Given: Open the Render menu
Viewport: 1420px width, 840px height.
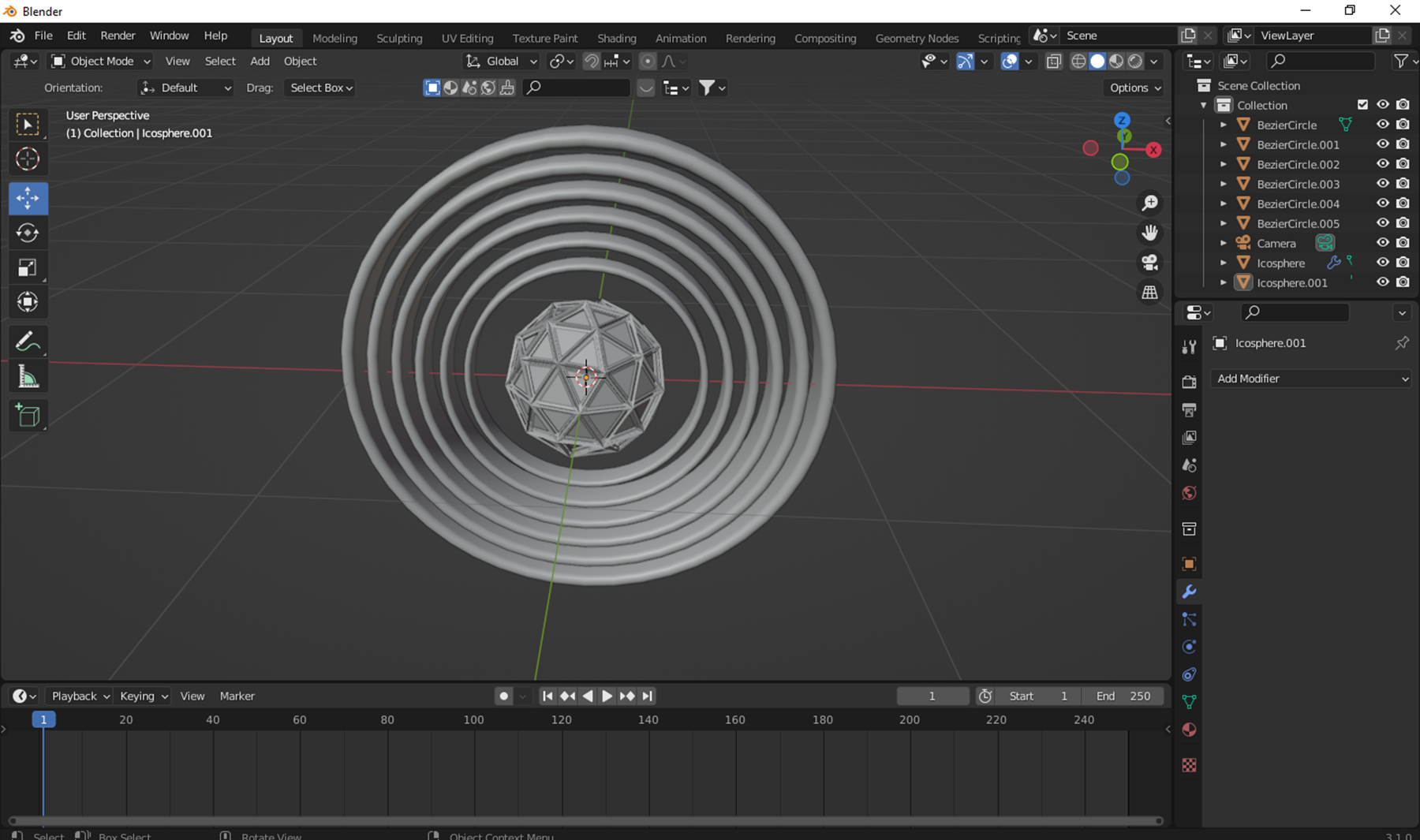Looking at the screenshot, I should (118, 36).
